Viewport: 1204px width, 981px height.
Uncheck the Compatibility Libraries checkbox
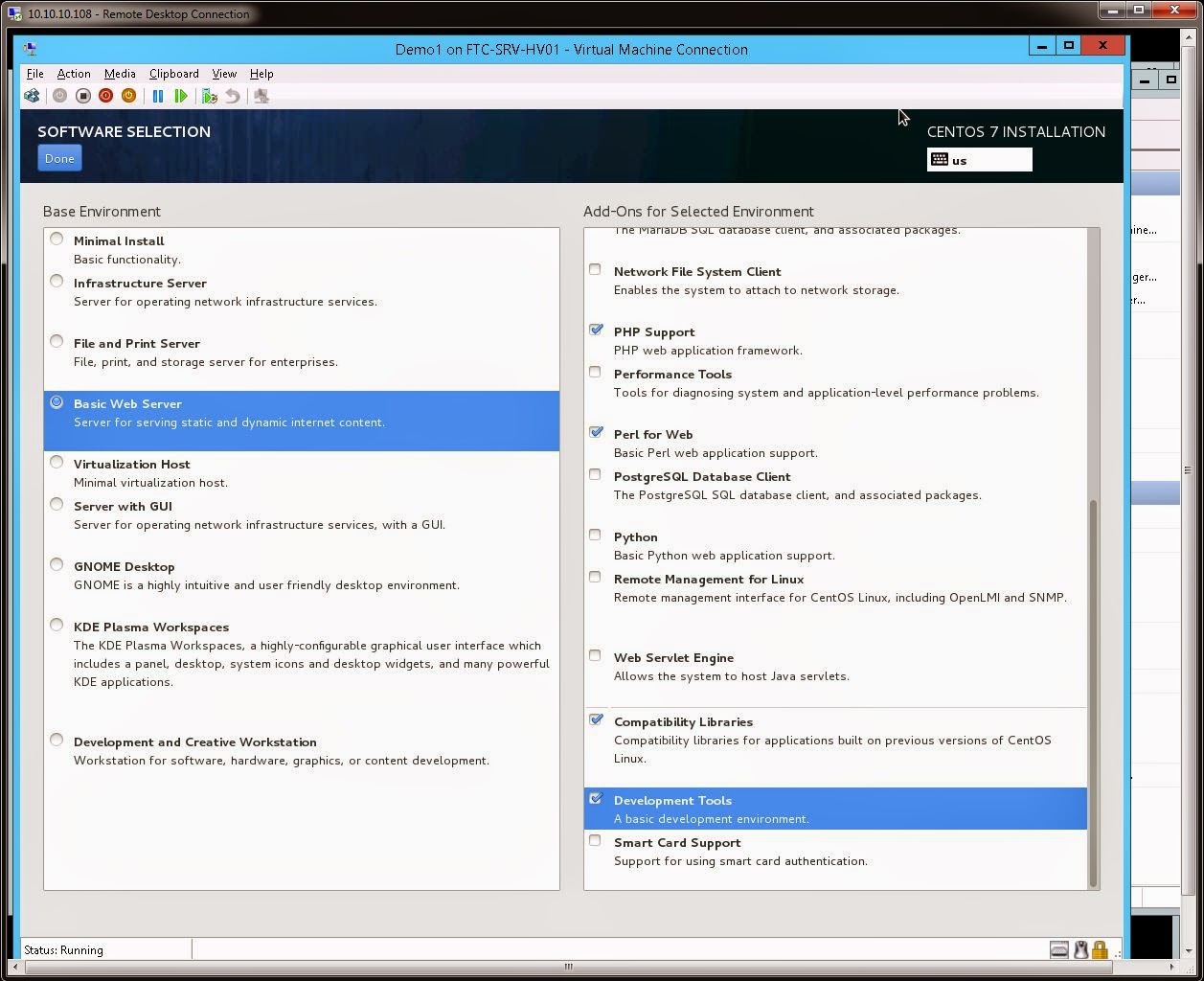click(x=596, y=719)
